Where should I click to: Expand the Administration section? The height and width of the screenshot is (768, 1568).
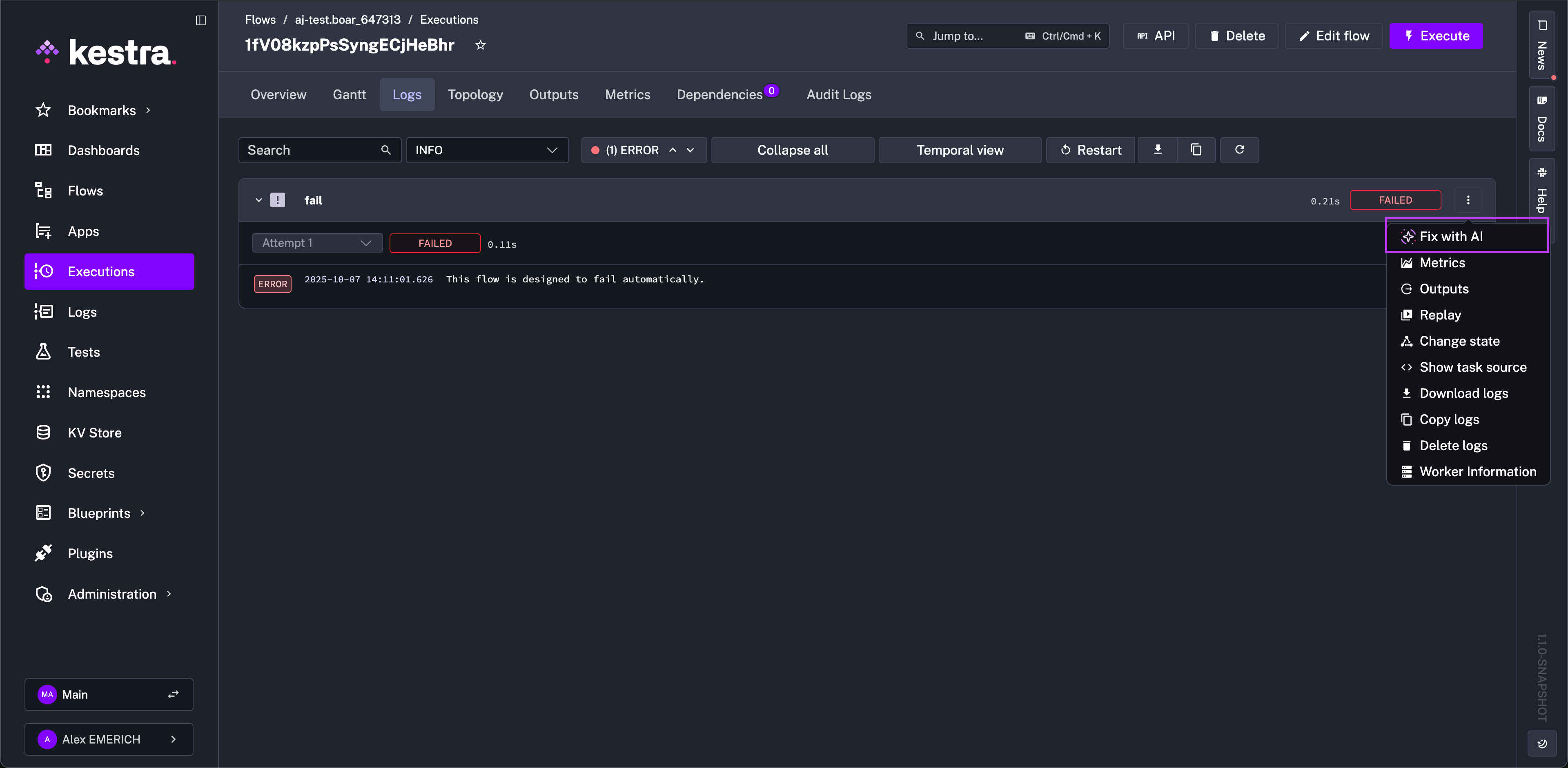coord(112,594)
